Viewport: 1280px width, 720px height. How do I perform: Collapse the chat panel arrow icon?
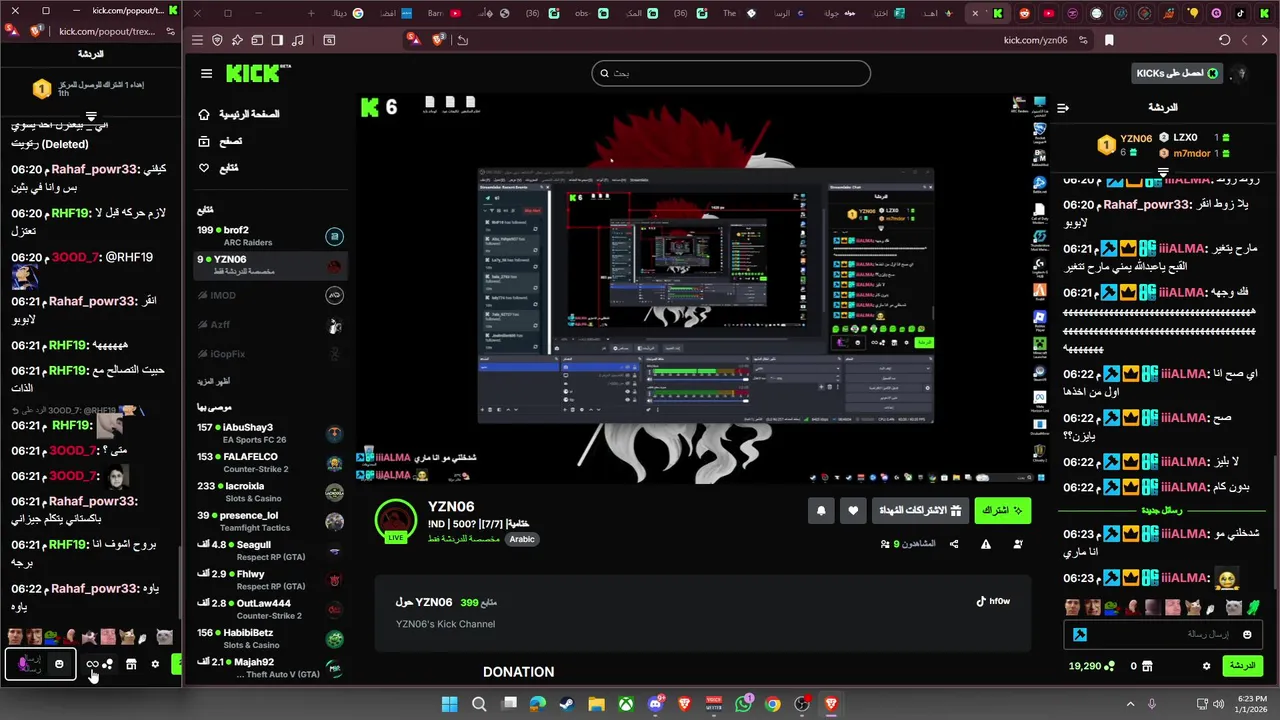[1063, 107]
